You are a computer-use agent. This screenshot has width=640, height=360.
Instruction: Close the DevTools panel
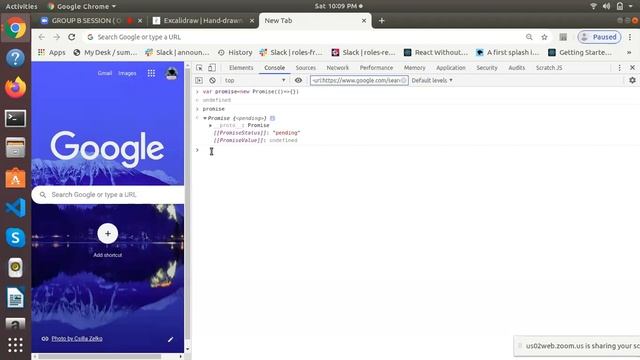[x=632, y=68]
